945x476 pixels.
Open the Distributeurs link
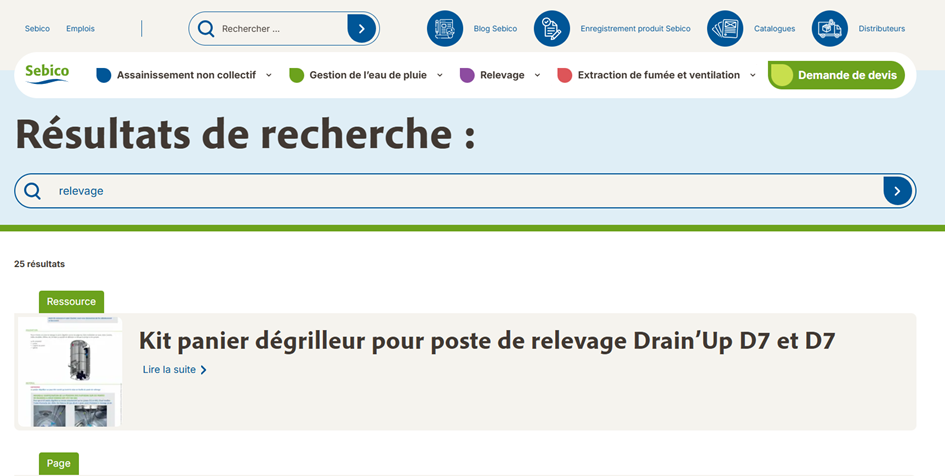(x=882, y=28)
